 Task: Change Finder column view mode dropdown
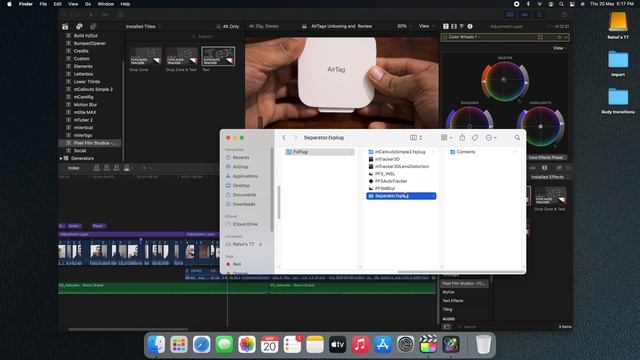[416, 138]
